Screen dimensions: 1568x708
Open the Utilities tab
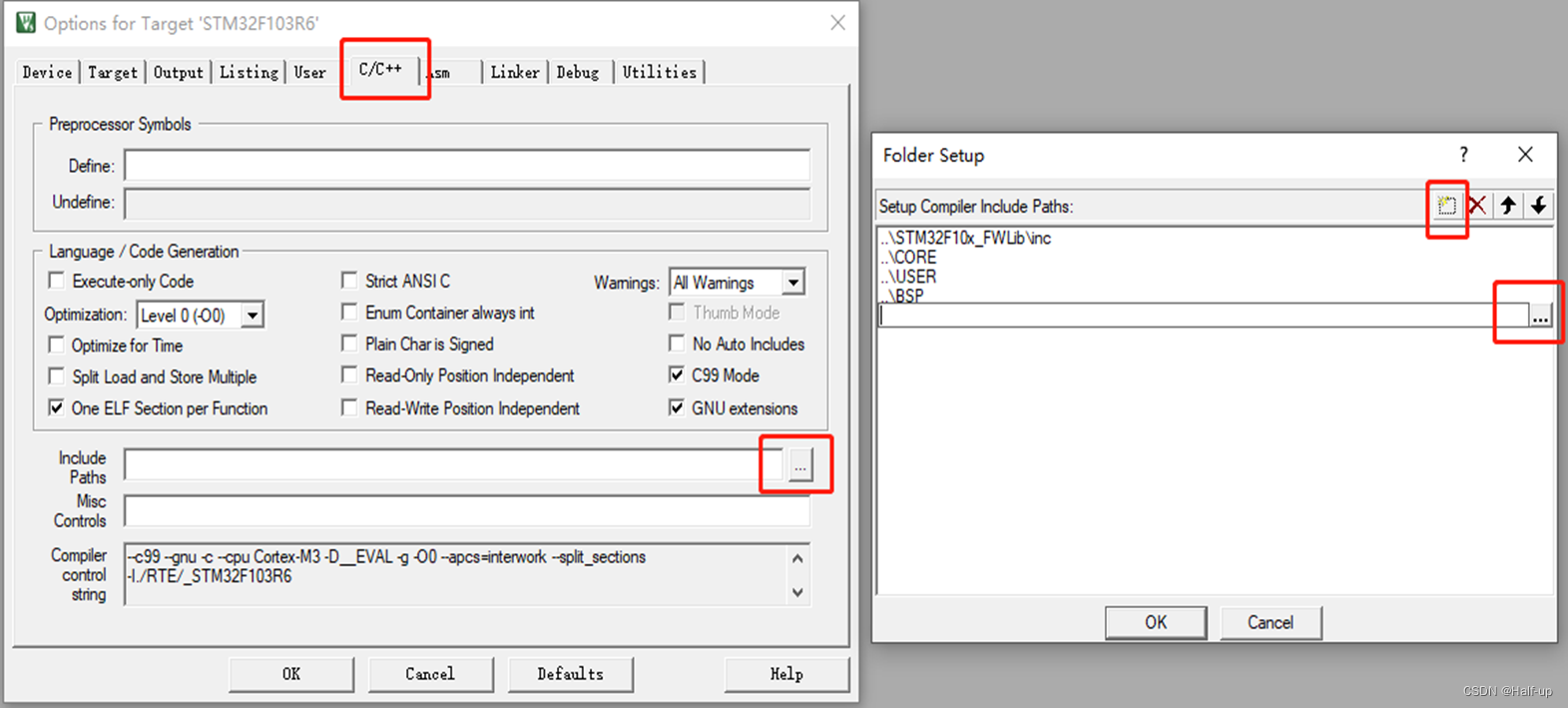[x=660, y=72]
